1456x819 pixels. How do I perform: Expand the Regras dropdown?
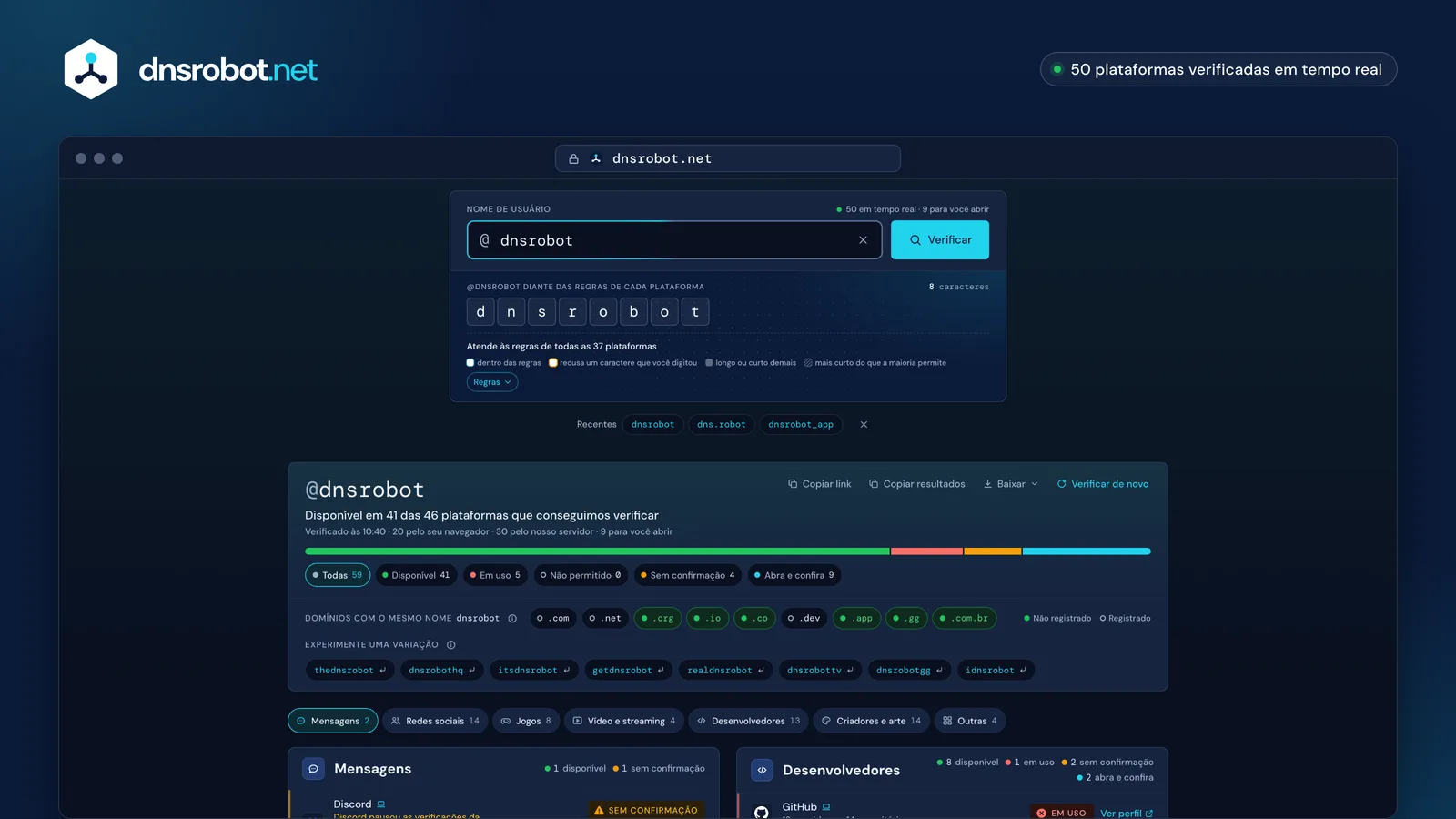click(x=492, y=382)
